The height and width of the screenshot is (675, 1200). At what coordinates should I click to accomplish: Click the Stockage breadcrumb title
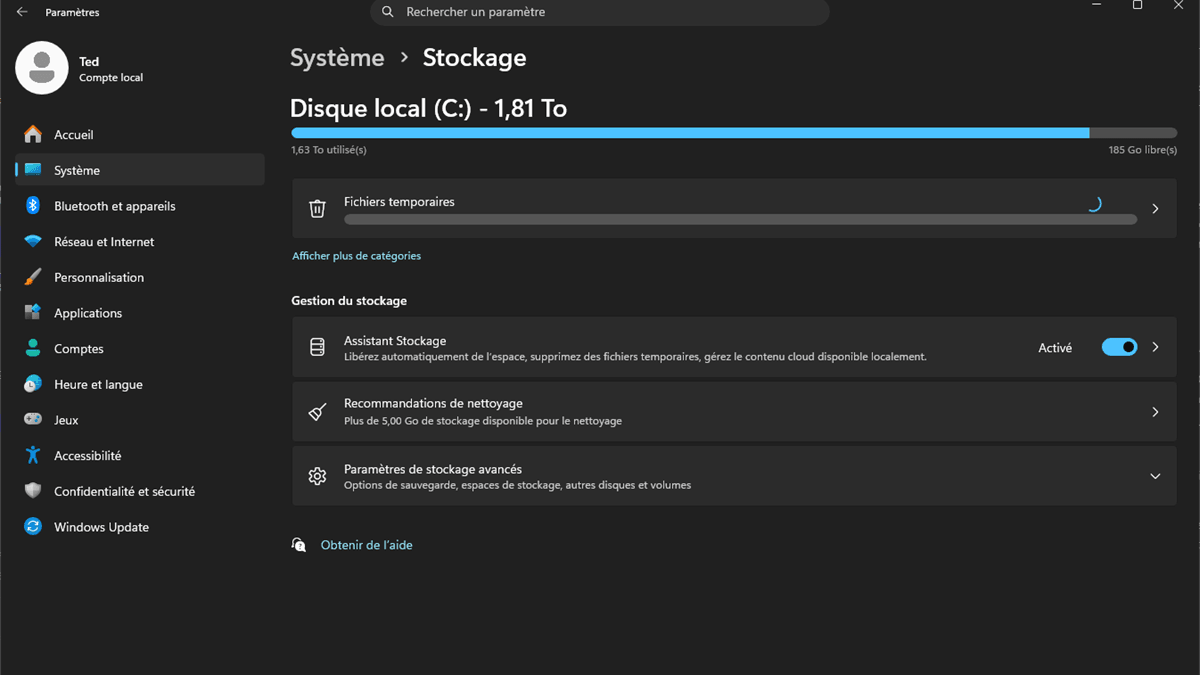pyautogui.click(x=474, y=58)
